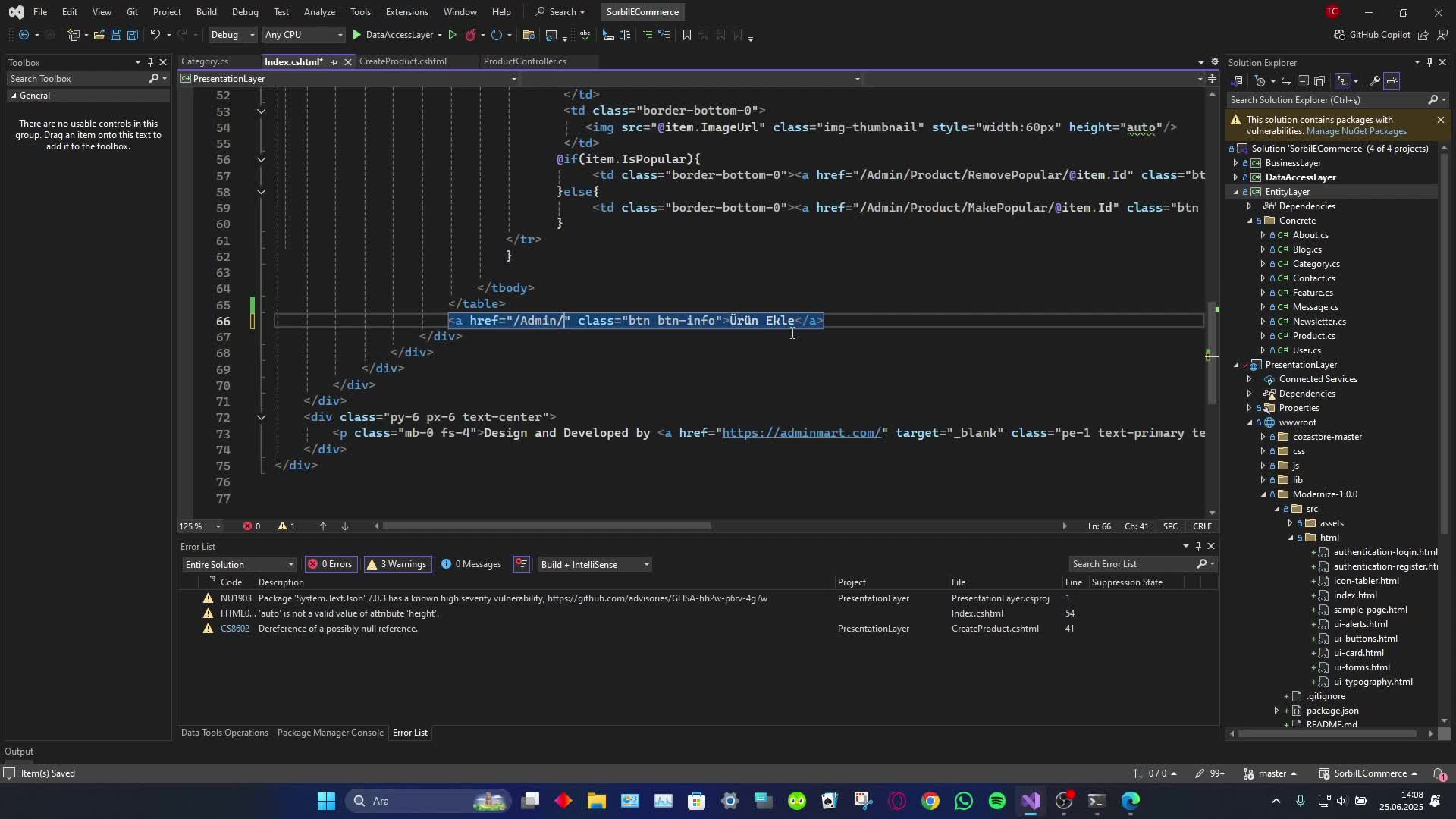Open Spotify from the Windows taskbar
The height and width of the screenshot is (819, 1456).
[997, 801]
